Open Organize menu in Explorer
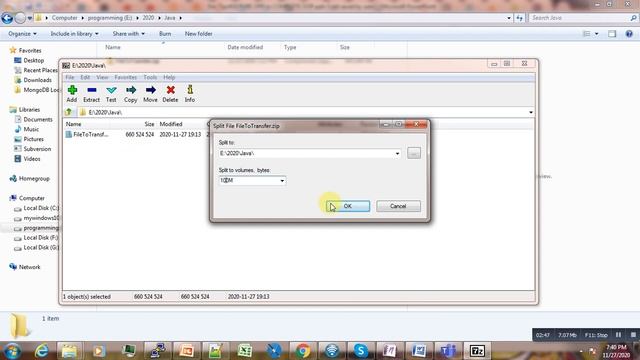640x360 pixels. pyautogui.click(x=22, y=34)
